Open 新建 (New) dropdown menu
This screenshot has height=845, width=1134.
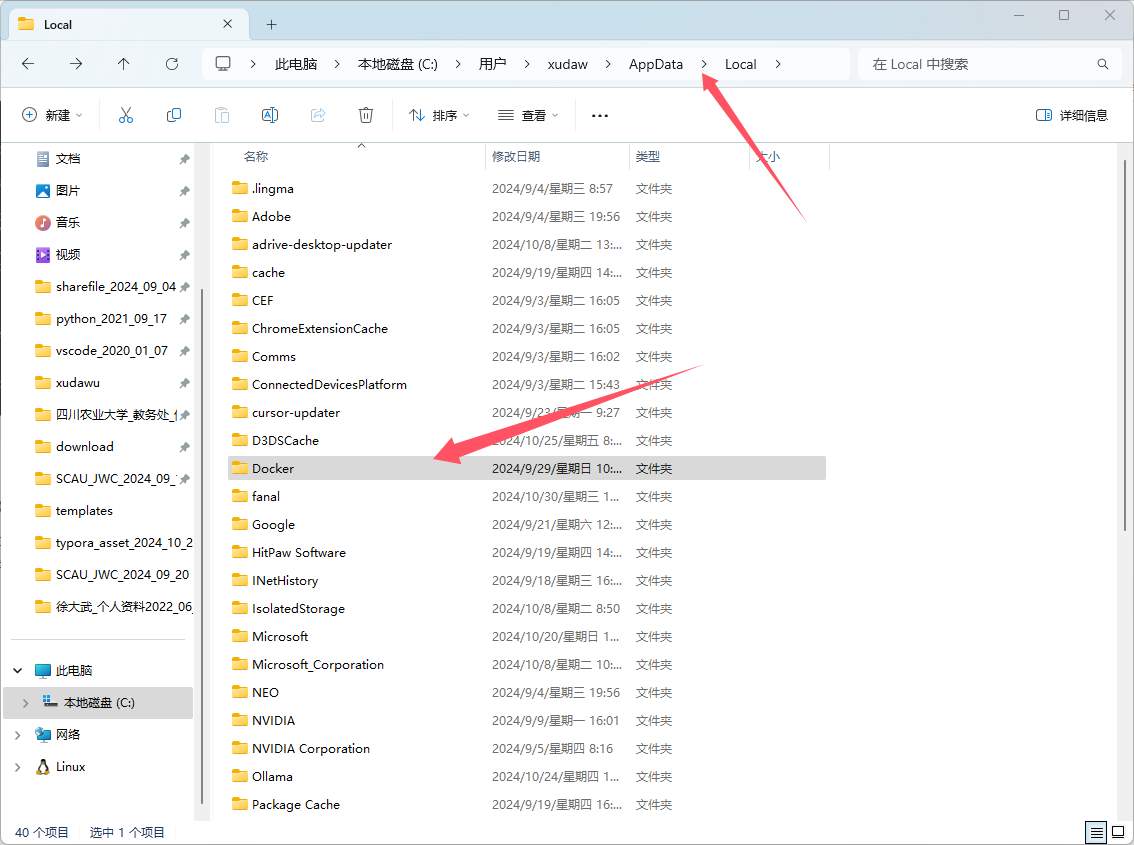(x=53, y=115)
